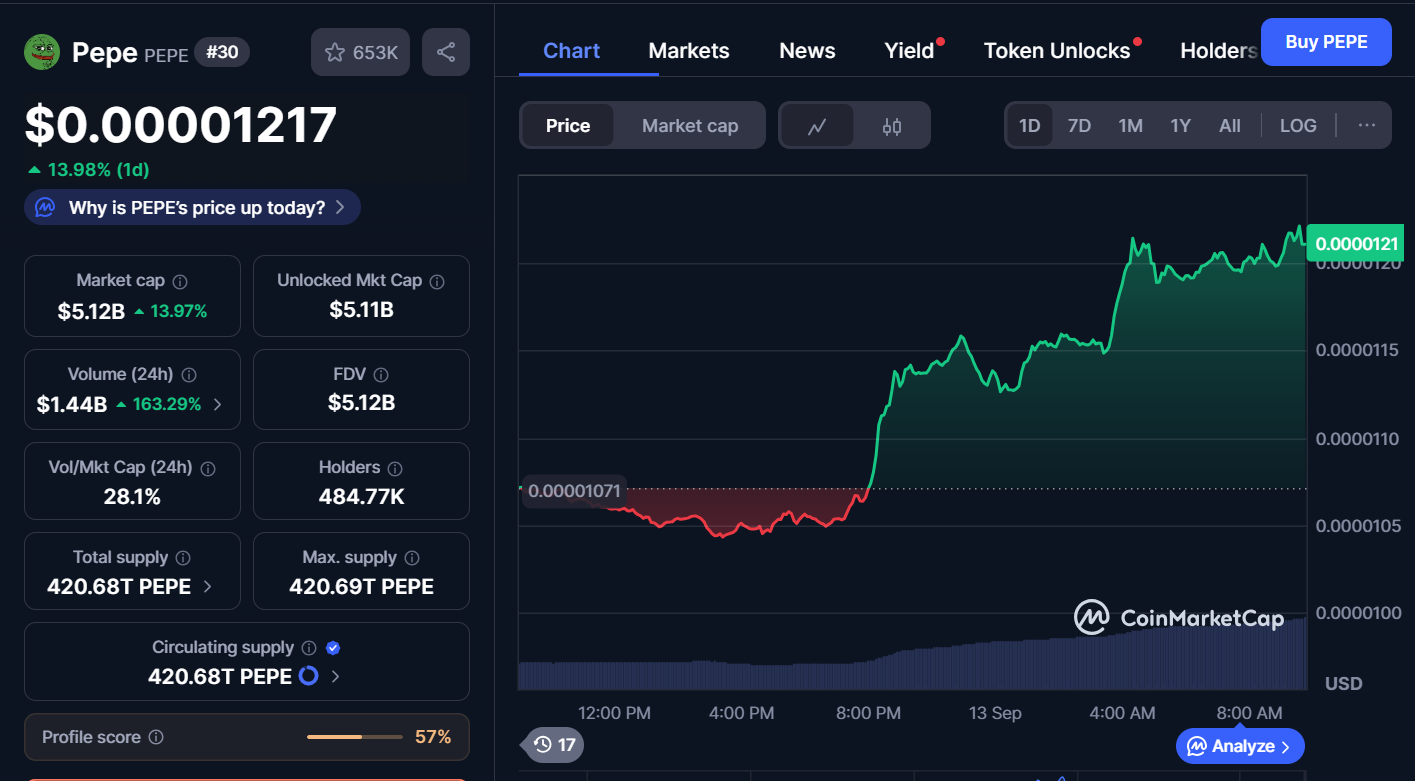
Task: Set chart range to 7D
Action: click(x=1079, y=126)
